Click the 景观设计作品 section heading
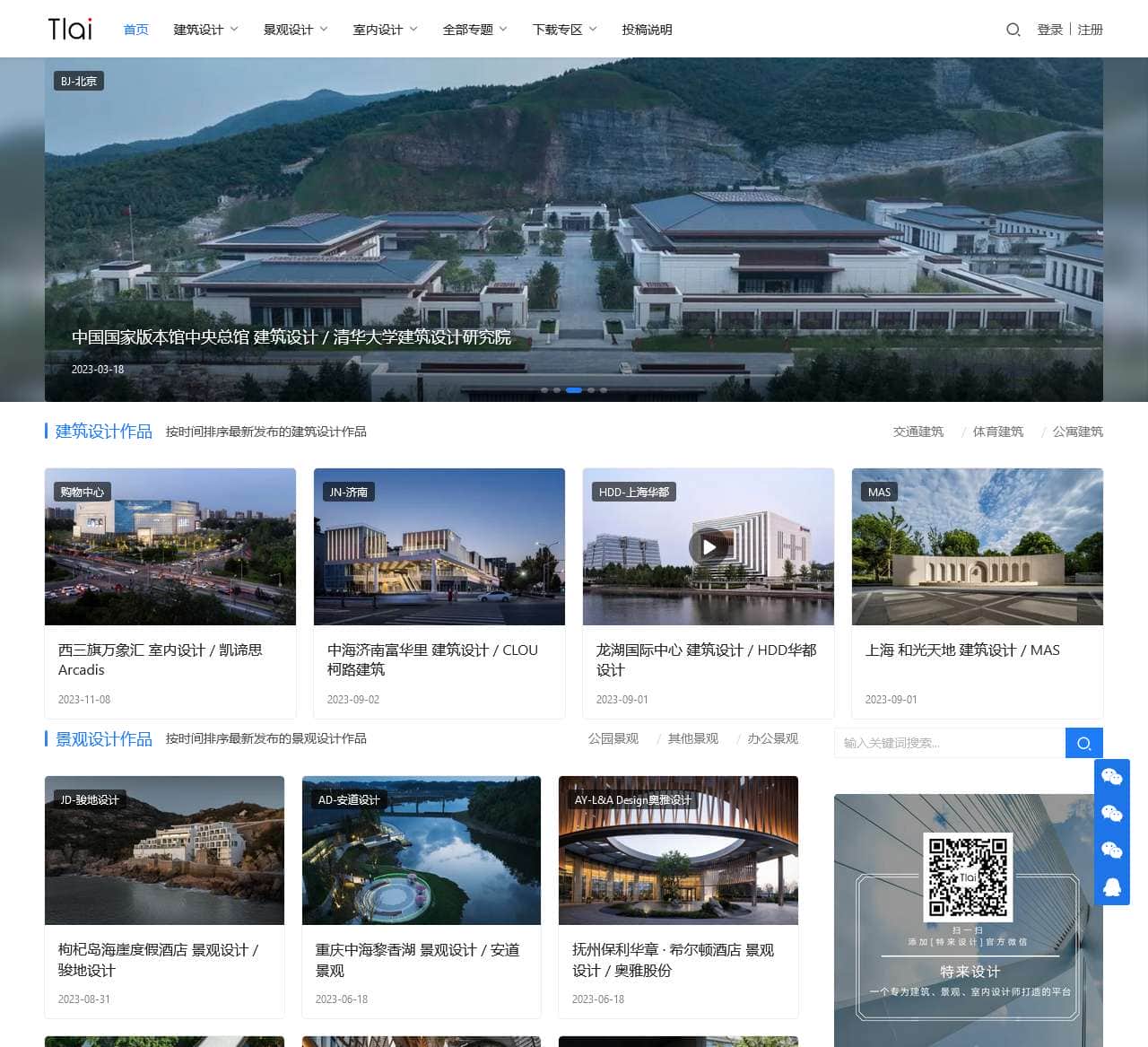Viewport: 1148px width, 1047px height. 104,739
